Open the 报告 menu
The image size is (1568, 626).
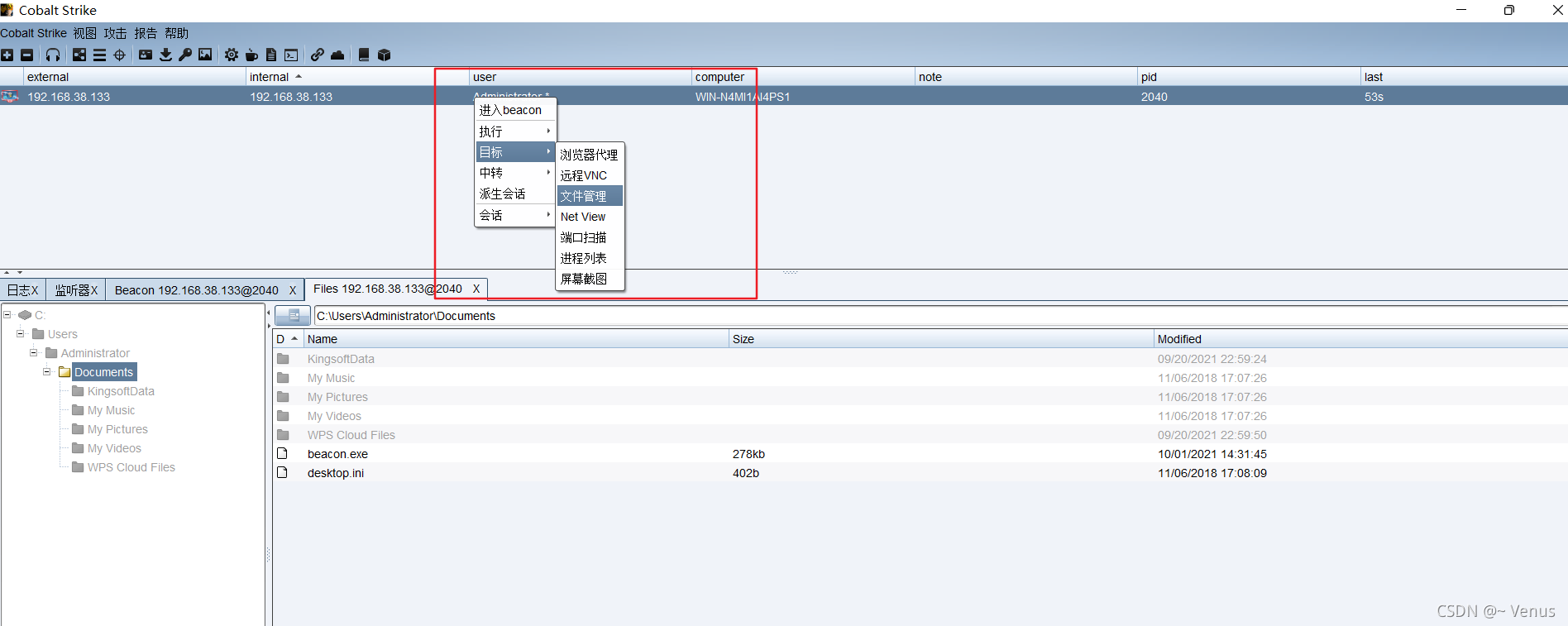pyautogui.click(x=146, y=33)
